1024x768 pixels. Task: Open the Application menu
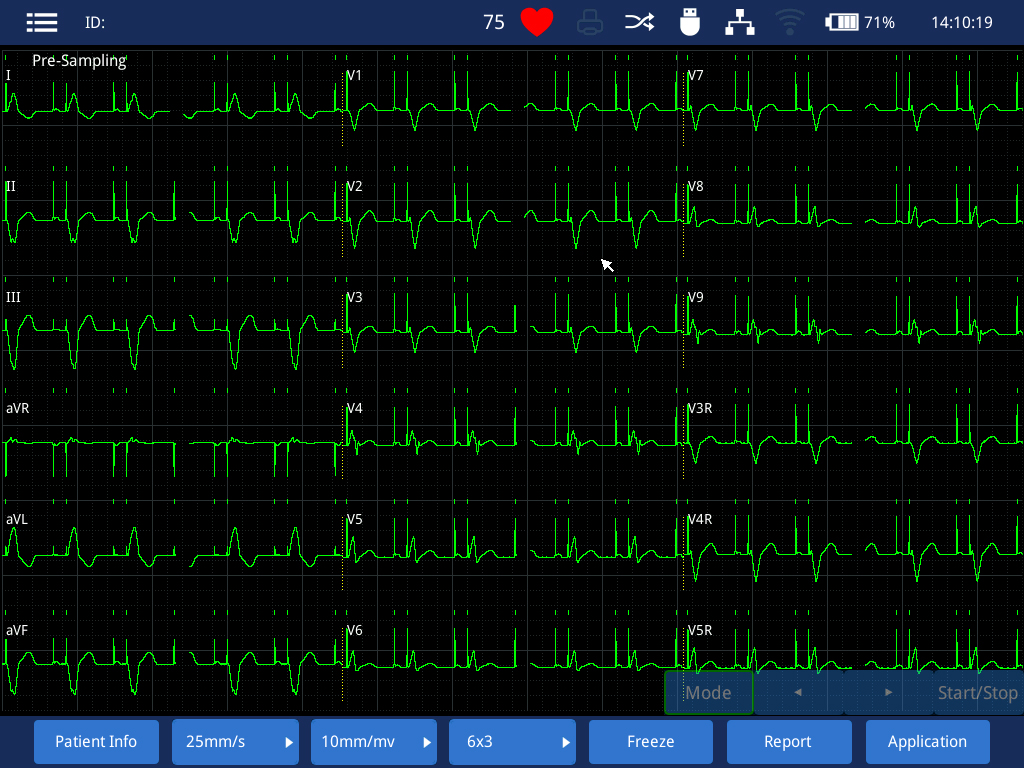pyautogui.click(x=927, y=742)
